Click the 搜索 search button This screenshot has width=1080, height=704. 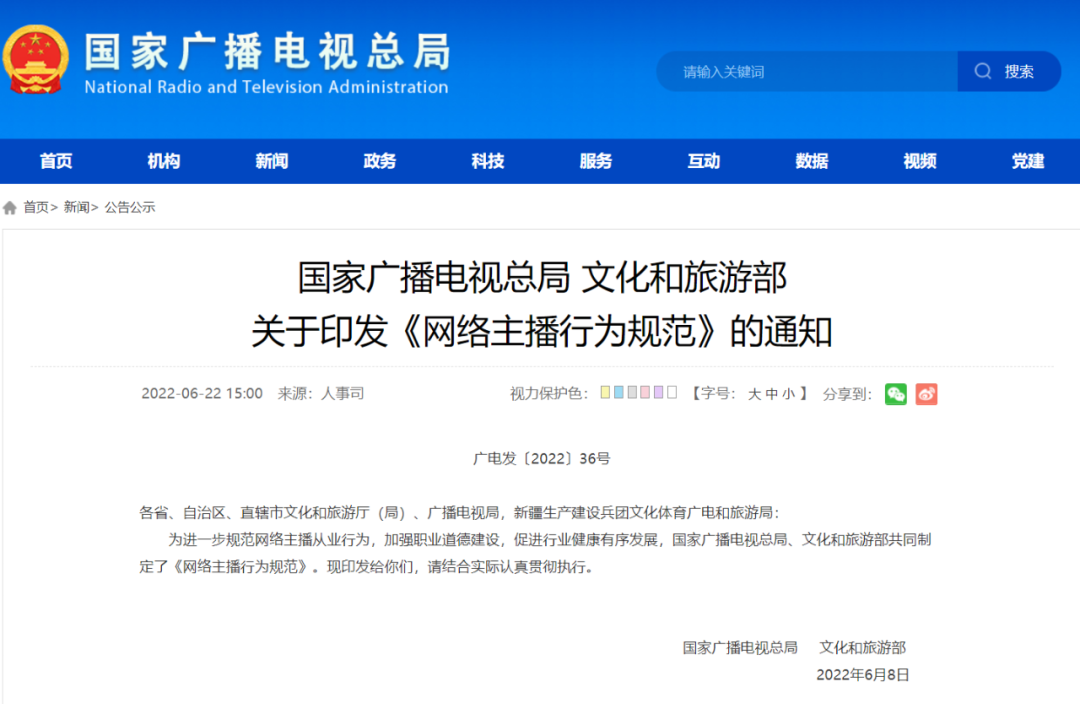click(1009, 71)
